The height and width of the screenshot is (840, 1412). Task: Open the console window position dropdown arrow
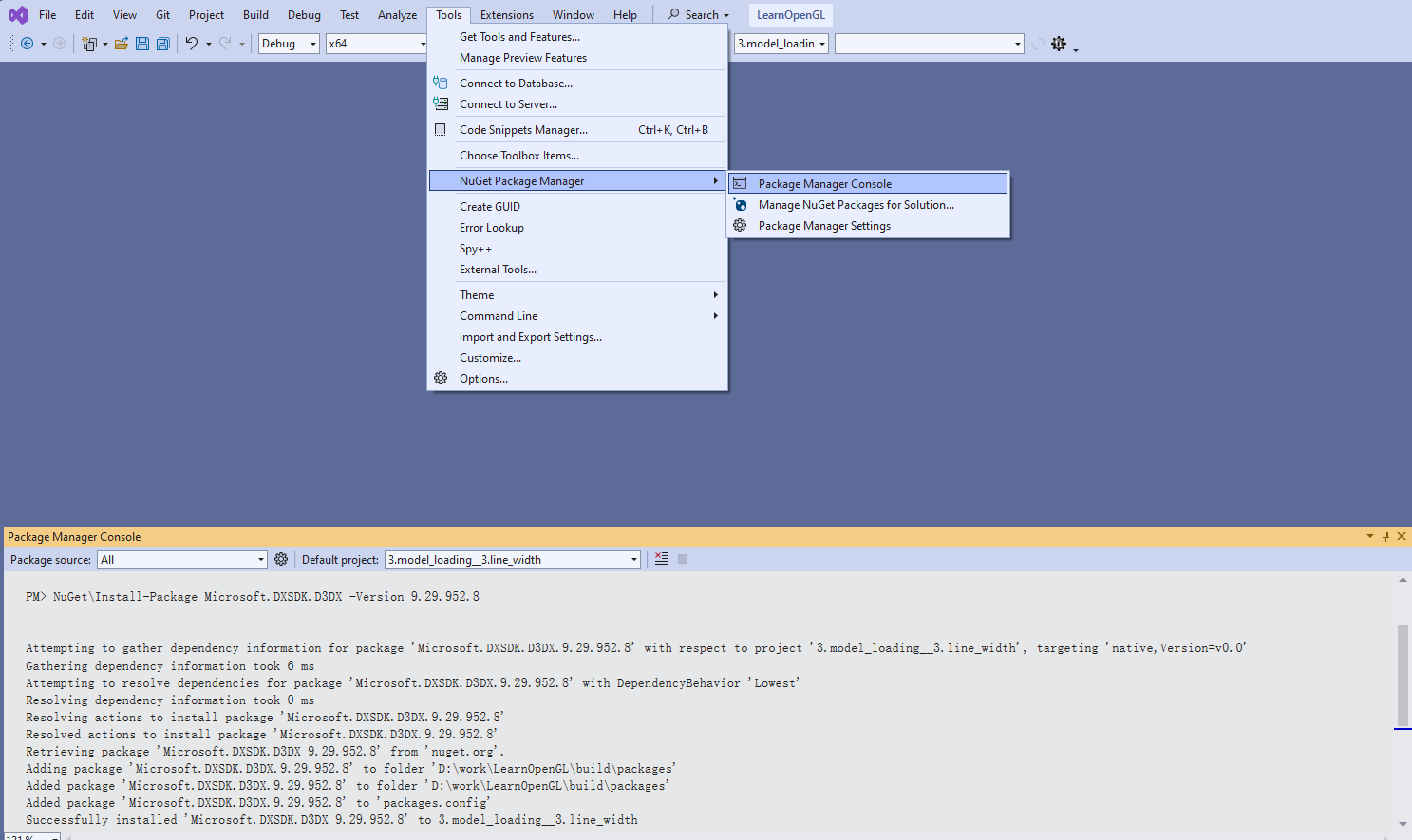coord(1370,536)
